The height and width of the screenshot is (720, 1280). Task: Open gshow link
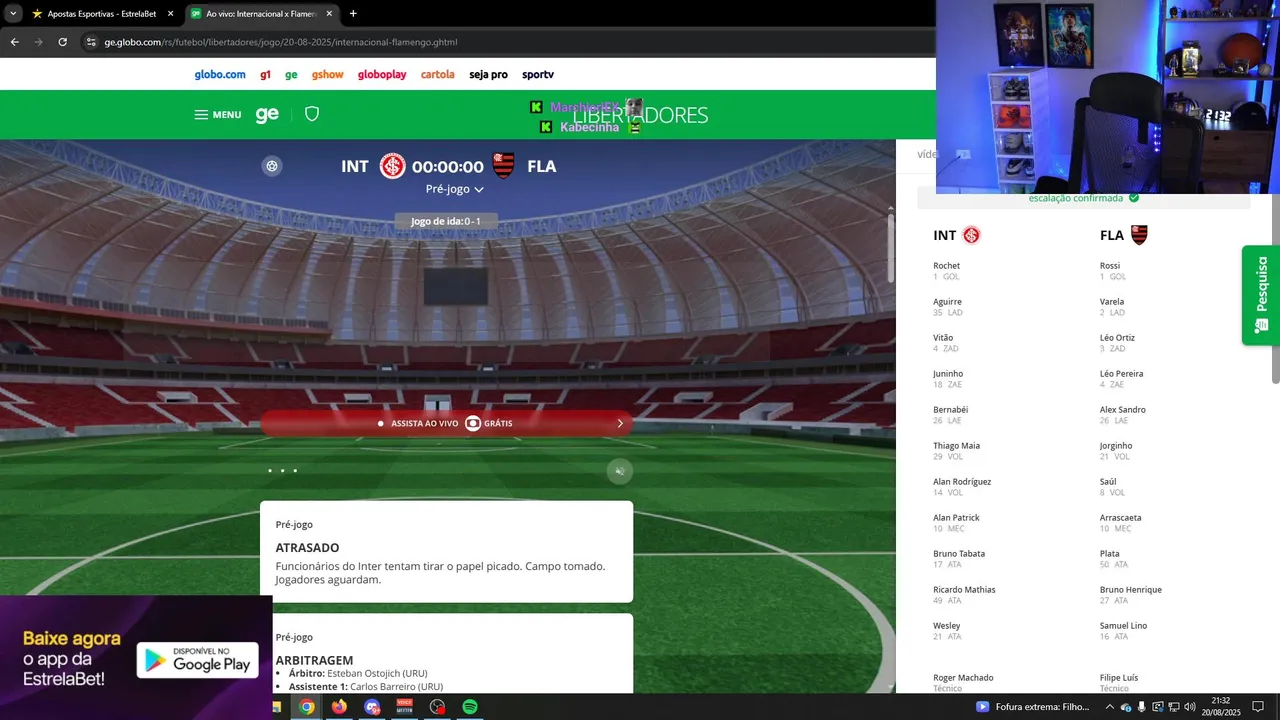327,75
